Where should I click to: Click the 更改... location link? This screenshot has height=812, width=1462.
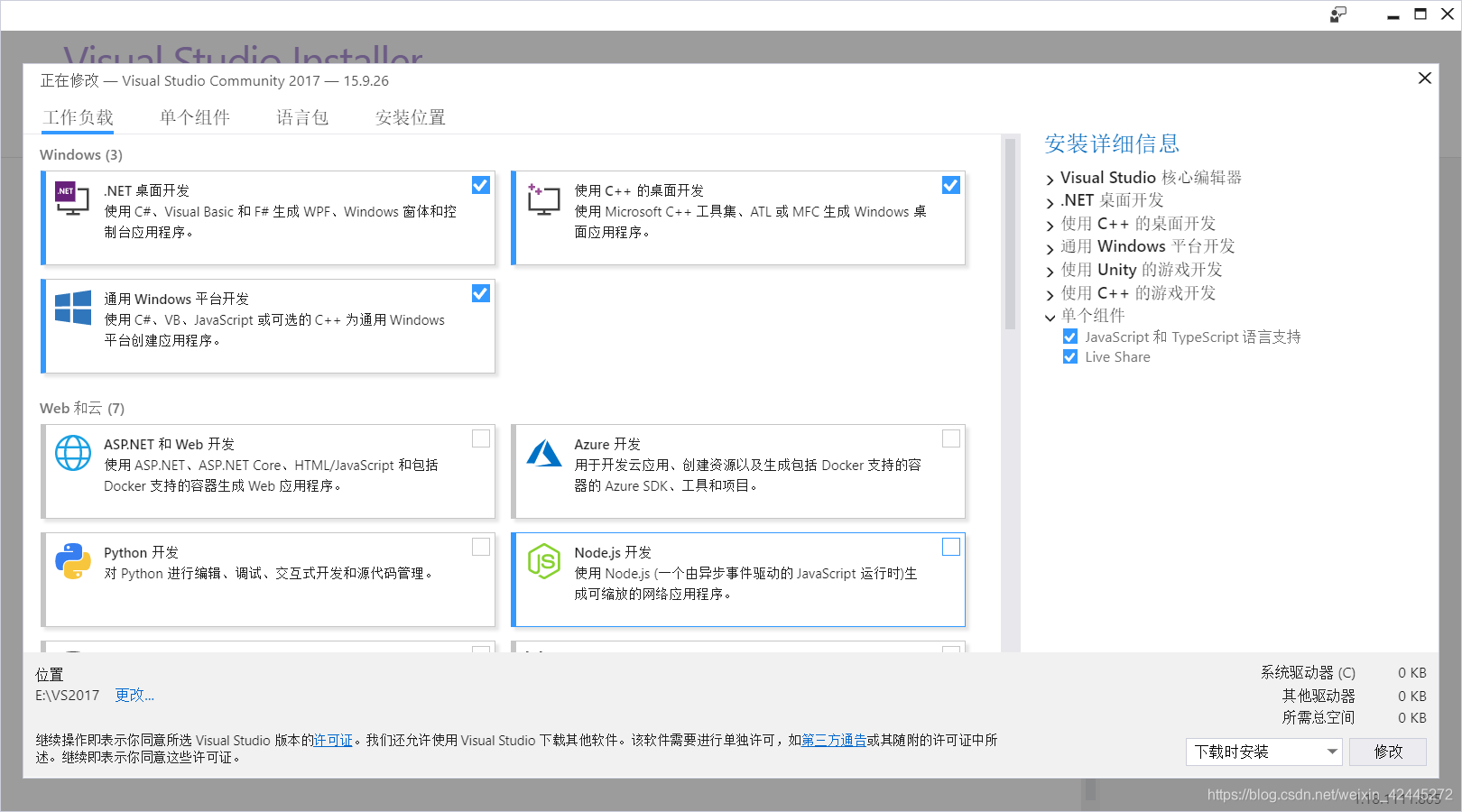pyautogui.click(x=134, y=695)
